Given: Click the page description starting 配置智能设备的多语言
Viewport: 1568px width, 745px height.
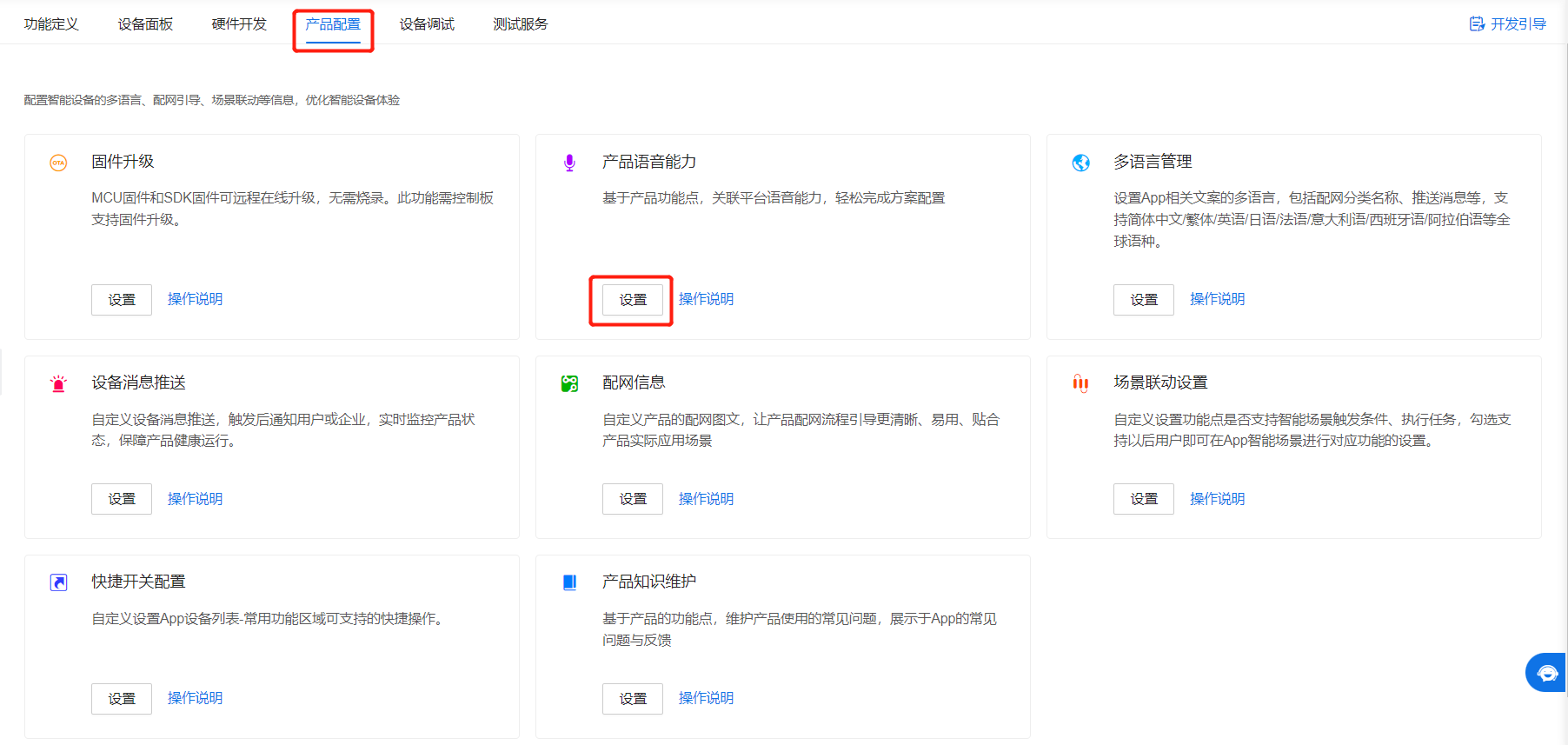Looking at the screenshot, I should click(x=212, y=100).
